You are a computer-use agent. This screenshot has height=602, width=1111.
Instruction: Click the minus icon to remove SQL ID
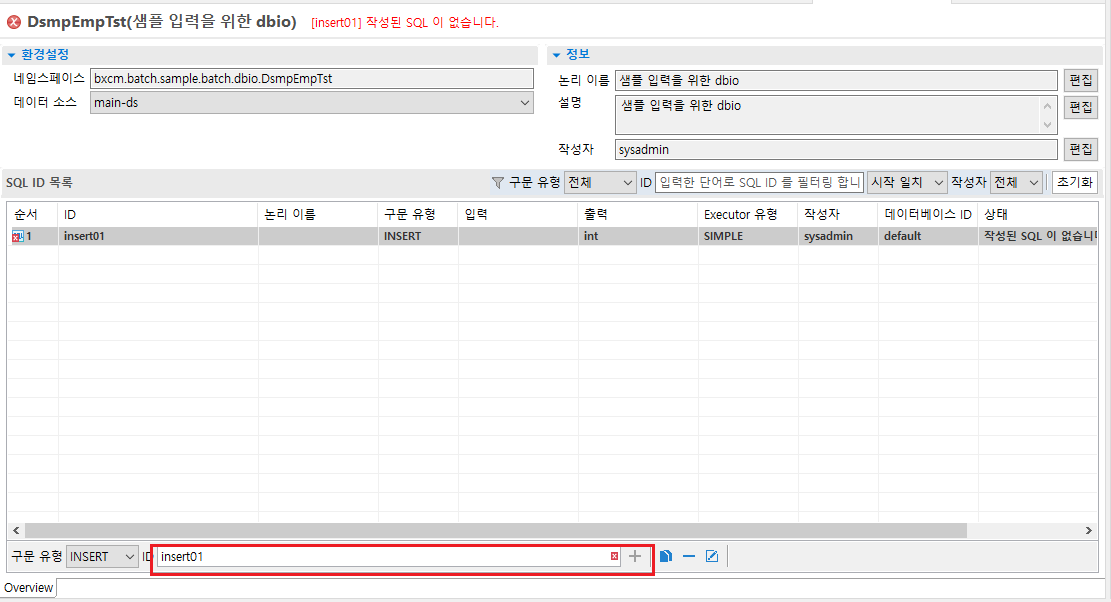pyautogui.click(x=688, y=556)
